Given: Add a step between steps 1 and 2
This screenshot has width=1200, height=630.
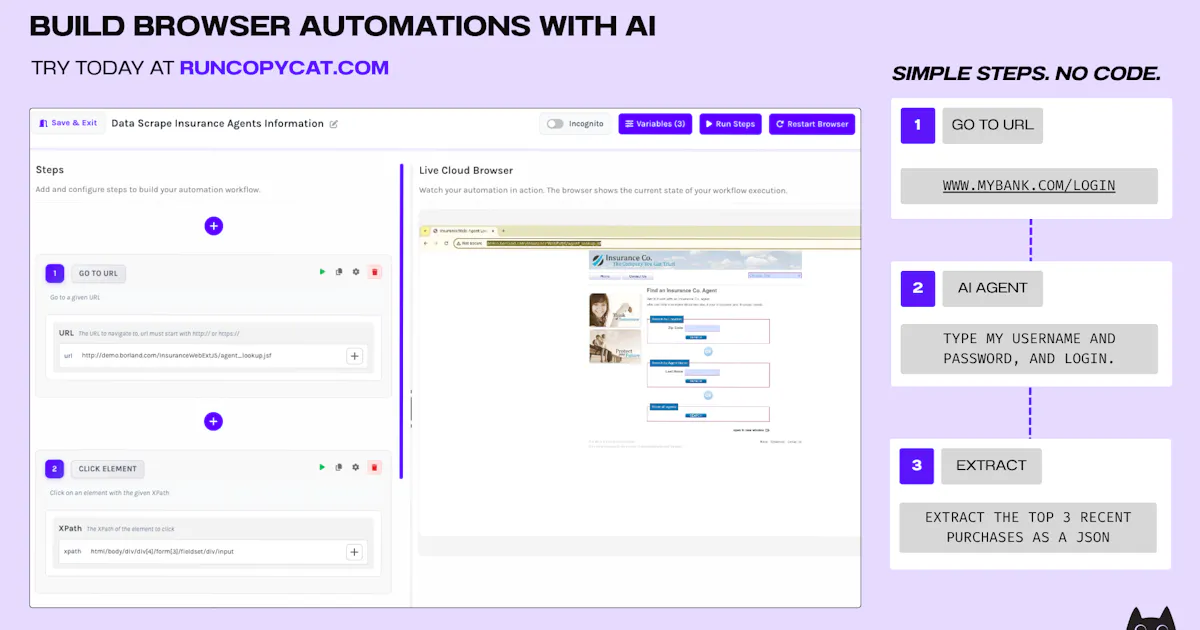Looking at the screenshot, I should coord(213,421).
